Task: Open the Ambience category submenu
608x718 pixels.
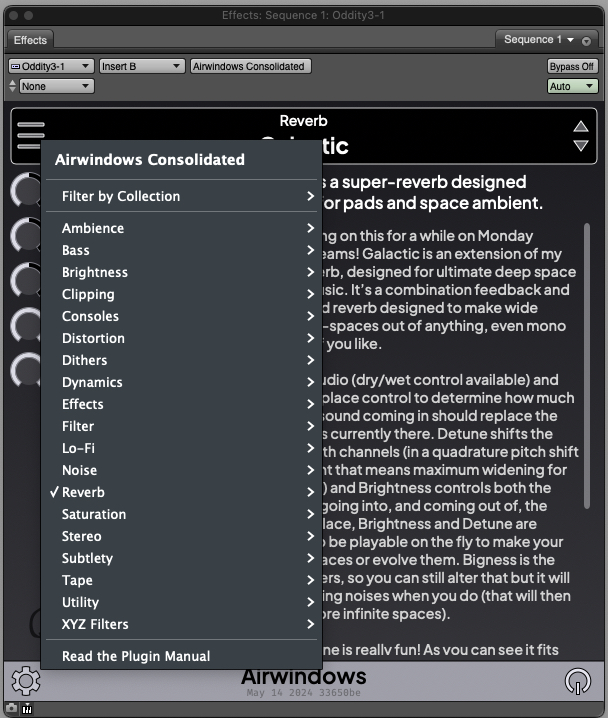Action: (x=181, y=228)
